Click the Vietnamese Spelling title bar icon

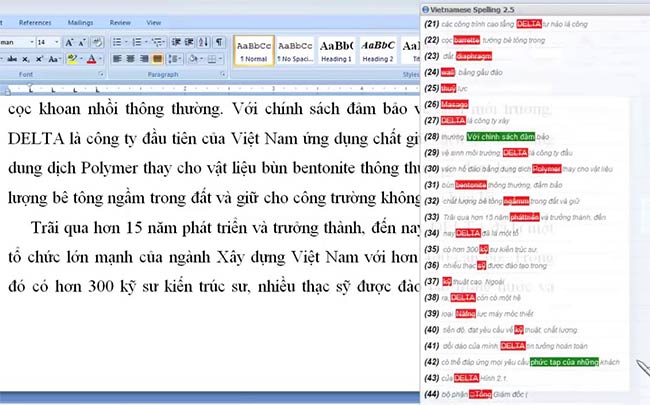(425, 10)
